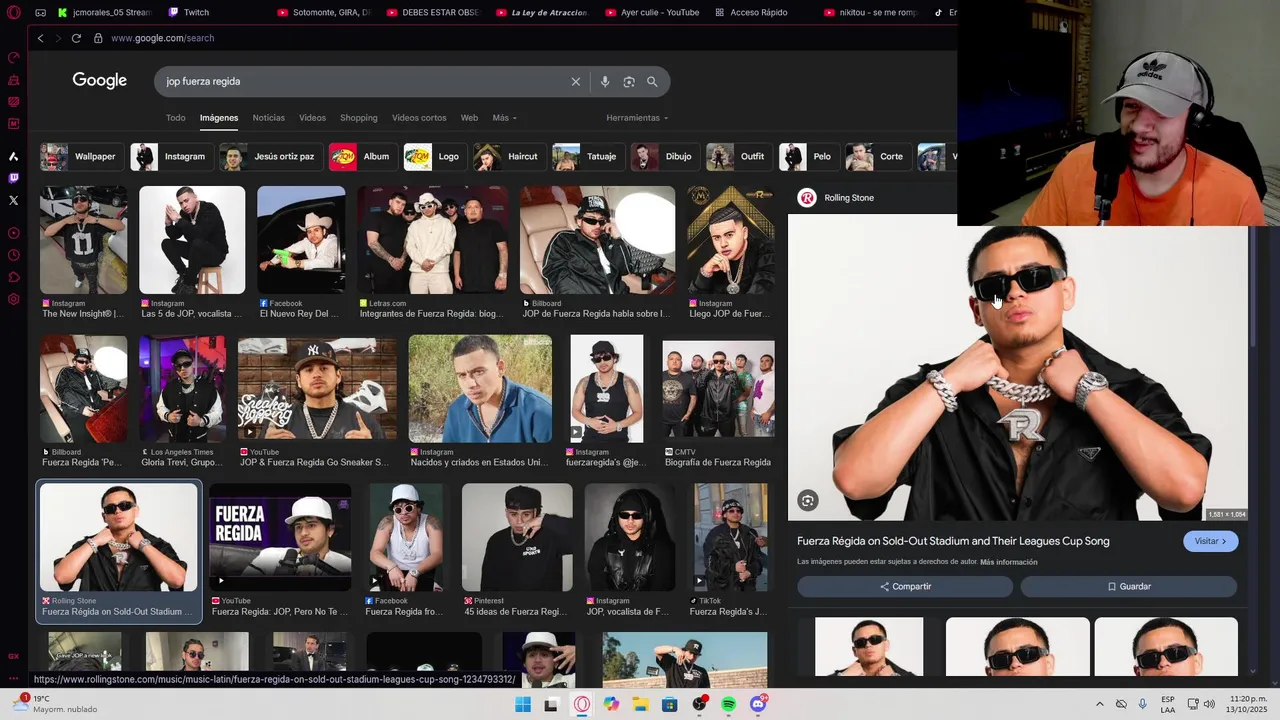This screenshot has width=1280, height=720.
Task: Open the Herramientas tools dropdown
Action: 637,118
